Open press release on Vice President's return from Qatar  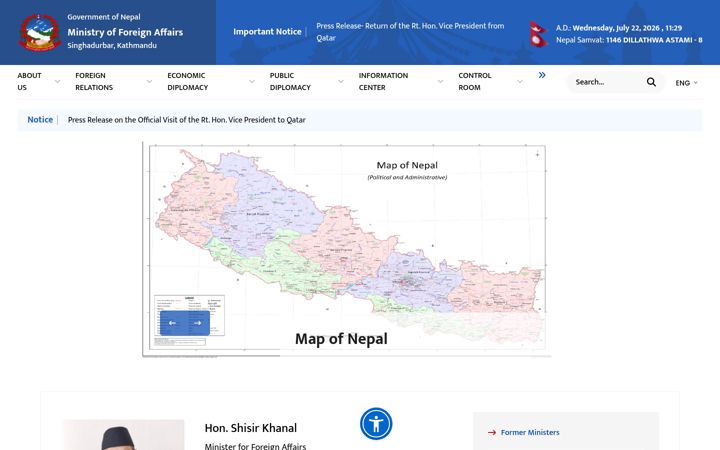tap(410, 32)
